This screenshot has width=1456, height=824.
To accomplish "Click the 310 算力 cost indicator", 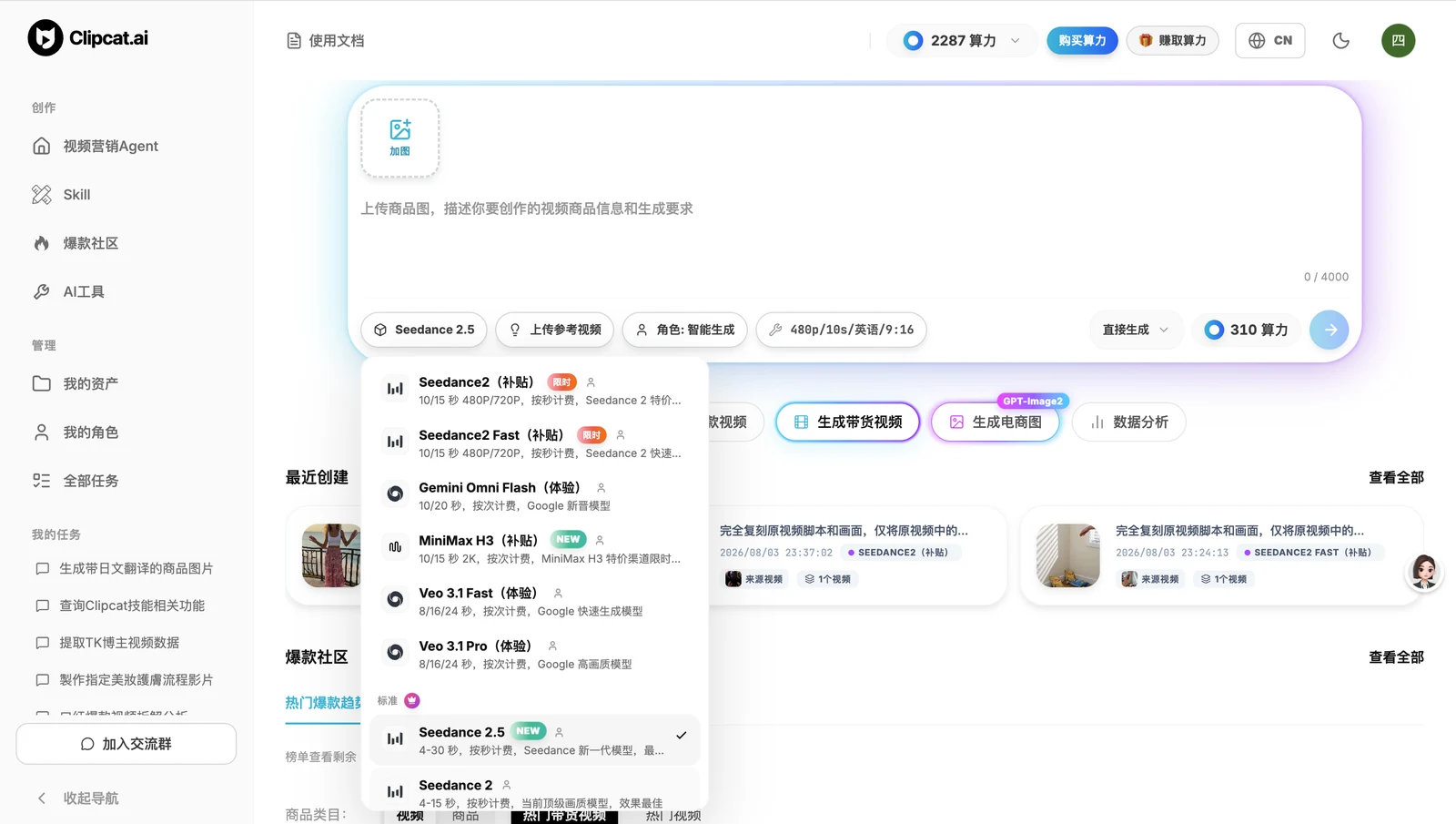I will coord(1246,330).
